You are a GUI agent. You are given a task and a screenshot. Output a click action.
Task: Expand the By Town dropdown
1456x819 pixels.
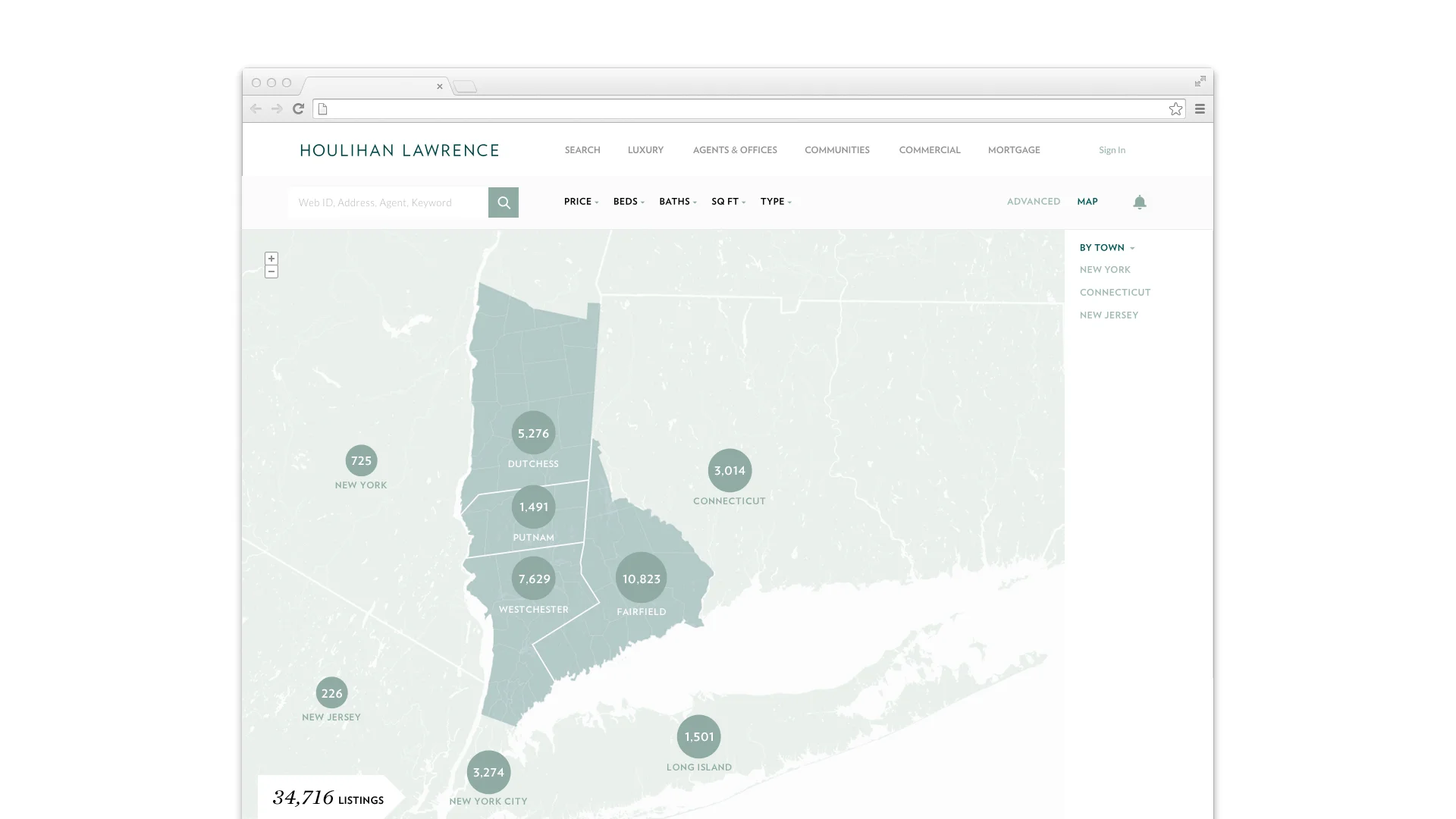pyautogui.click(x=1107, y=248)
